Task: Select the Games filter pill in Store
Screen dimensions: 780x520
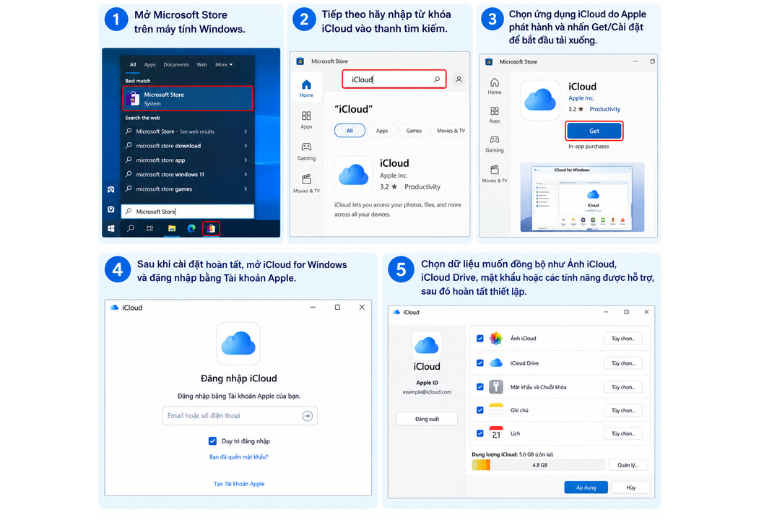Action: pos(413,130)
